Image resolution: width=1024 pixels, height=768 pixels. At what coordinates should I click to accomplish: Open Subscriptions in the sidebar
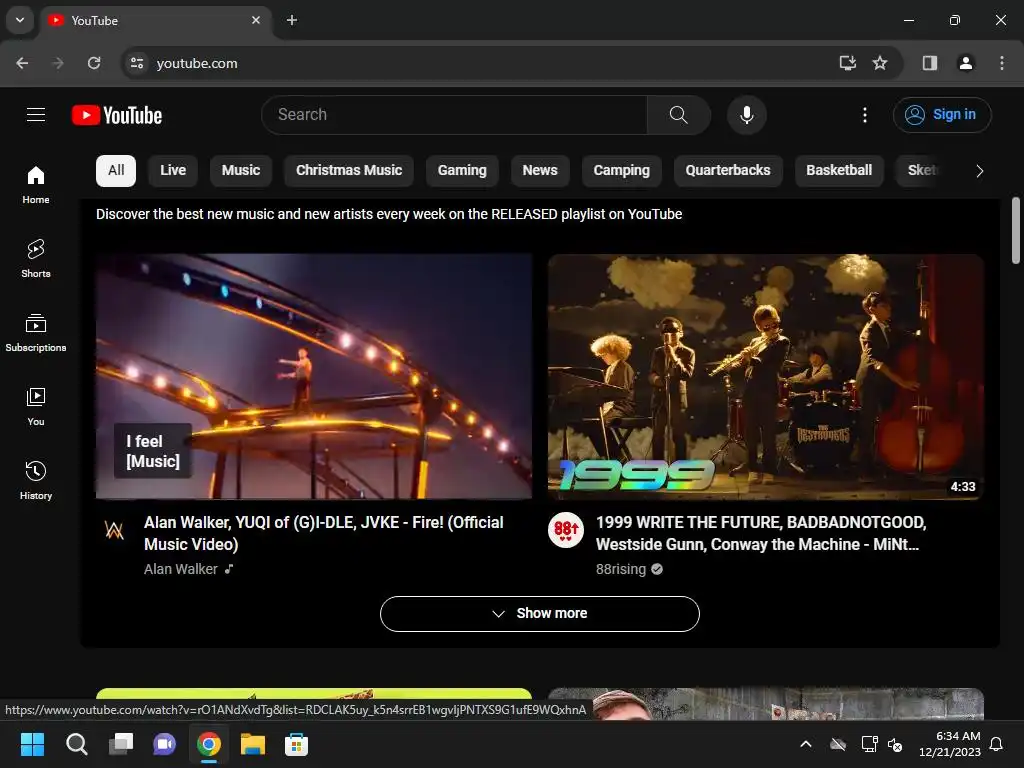36,332
